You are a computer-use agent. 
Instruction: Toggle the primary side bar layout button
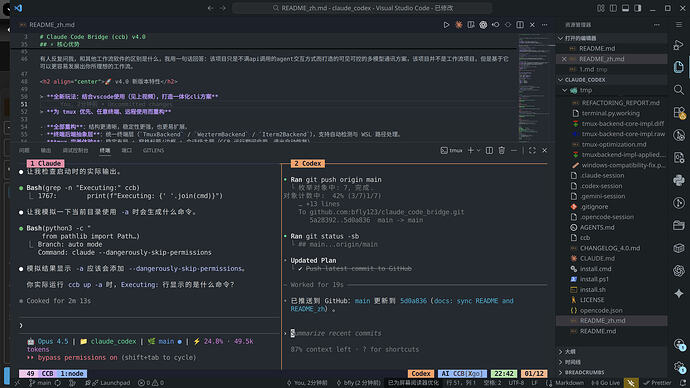click(x=613, y=8)
